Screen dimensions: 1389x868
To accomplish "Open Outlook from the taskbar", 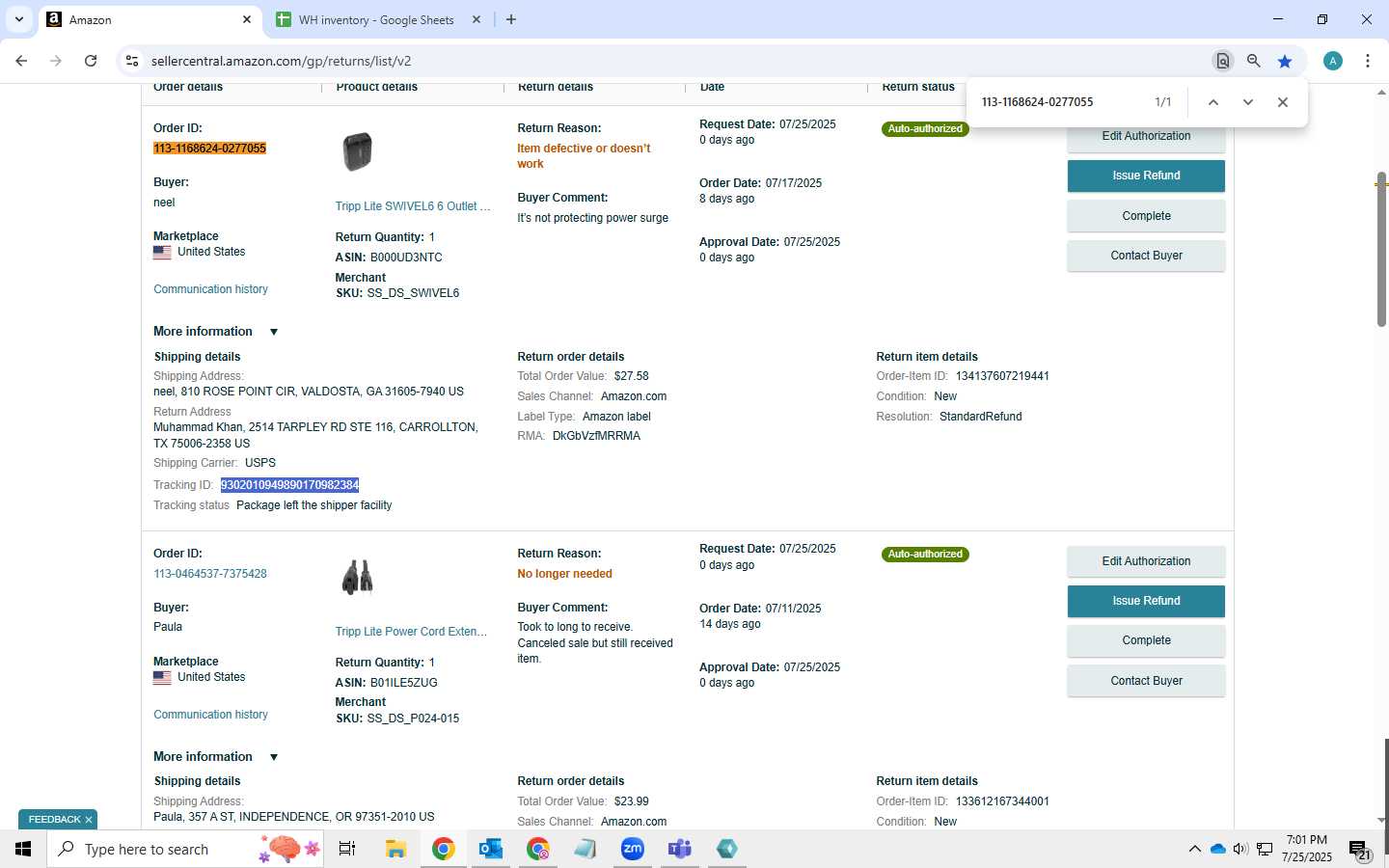I will coord(491,849).
